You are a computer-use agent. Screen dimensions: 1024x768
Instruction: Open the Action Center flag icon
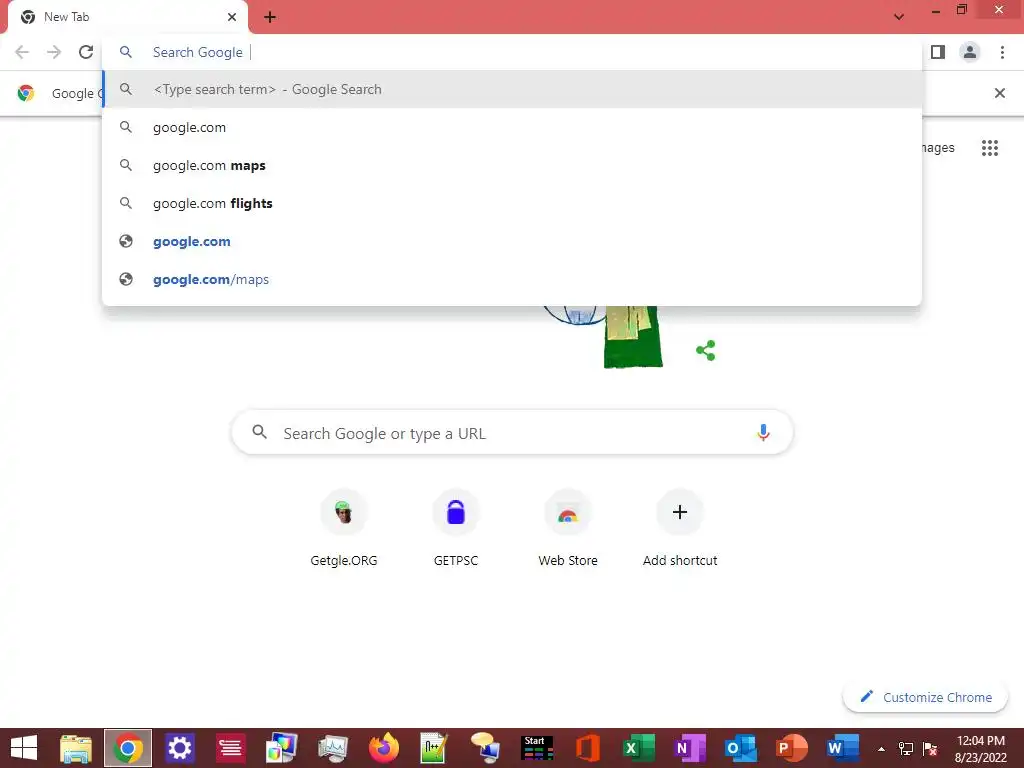pyautogui.click(x=930, y=748)
